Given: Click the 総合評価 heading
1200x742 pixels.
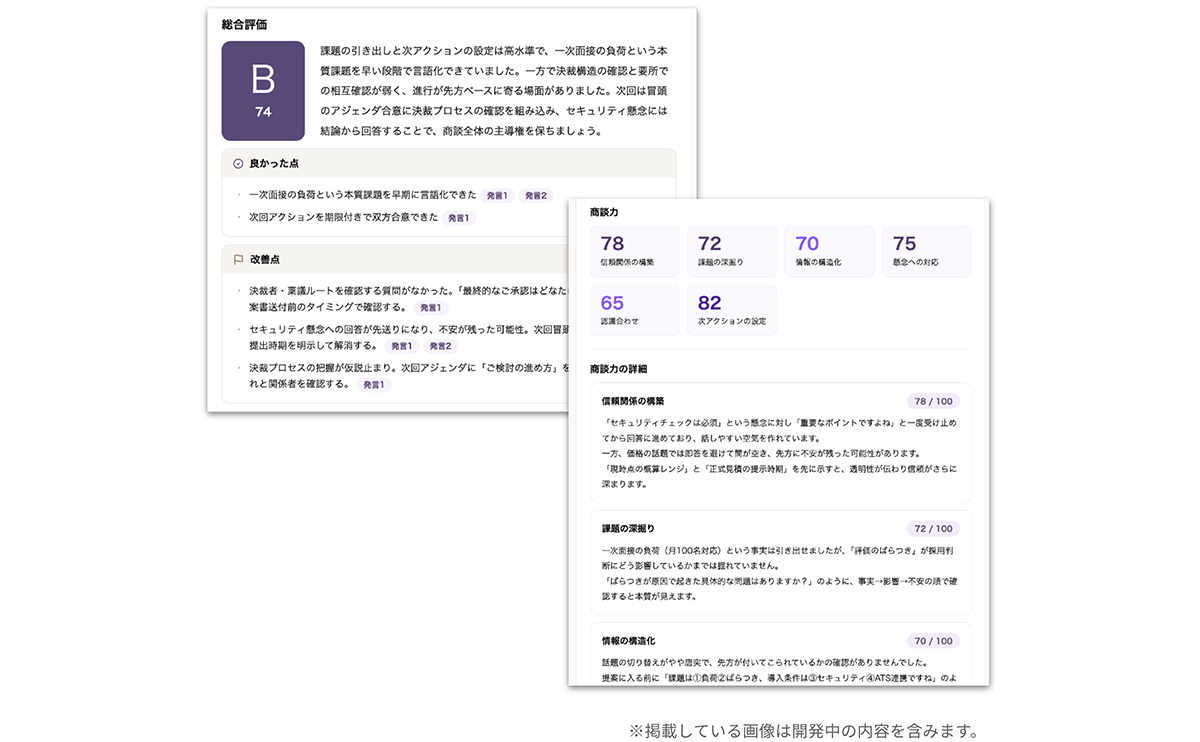Looking at the screenshot, I should (244, 24).
